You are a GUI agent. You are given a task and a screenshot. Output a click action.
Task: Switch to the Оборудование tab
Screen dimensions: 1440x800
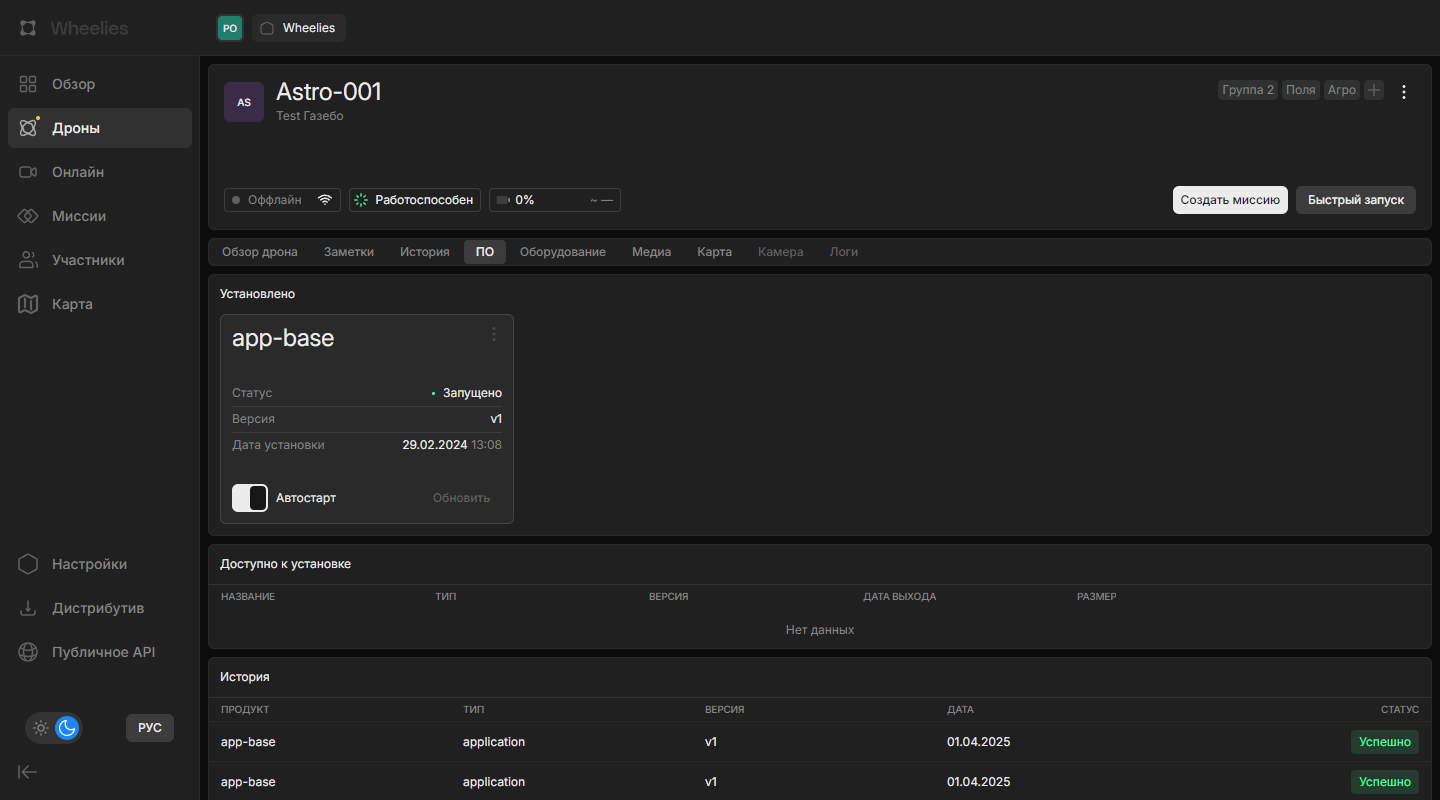click(x=562, y=252)
